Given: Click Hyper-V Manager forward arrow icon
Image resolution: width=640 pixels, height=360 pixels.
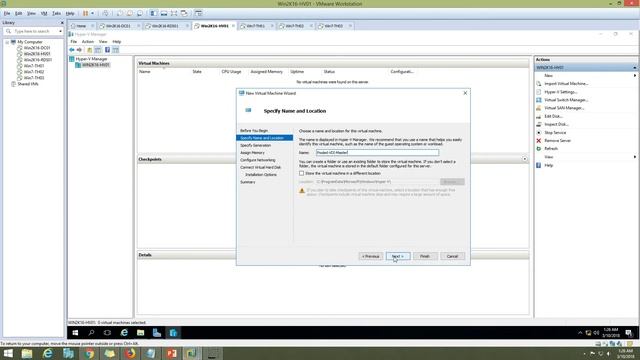Looking at the screenshot, I should click(79, 50).
